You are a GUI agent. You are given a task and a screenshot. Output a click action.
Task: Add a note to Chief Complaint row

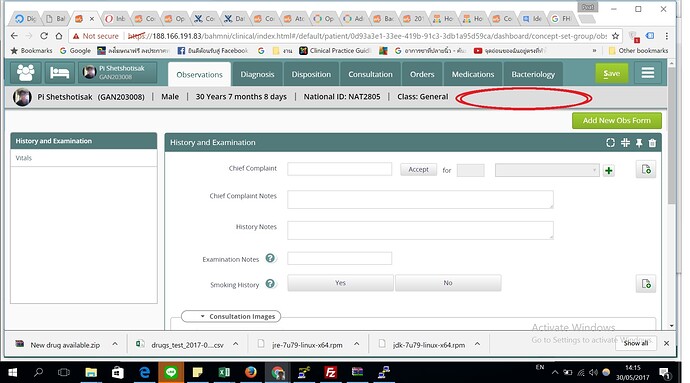(646, 169)
